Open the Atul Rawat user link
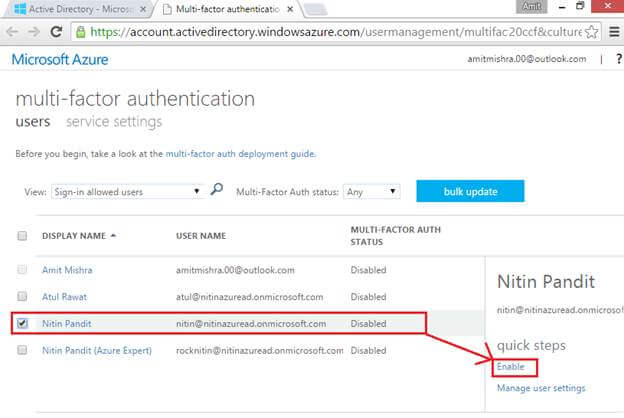 coord(64,297)
